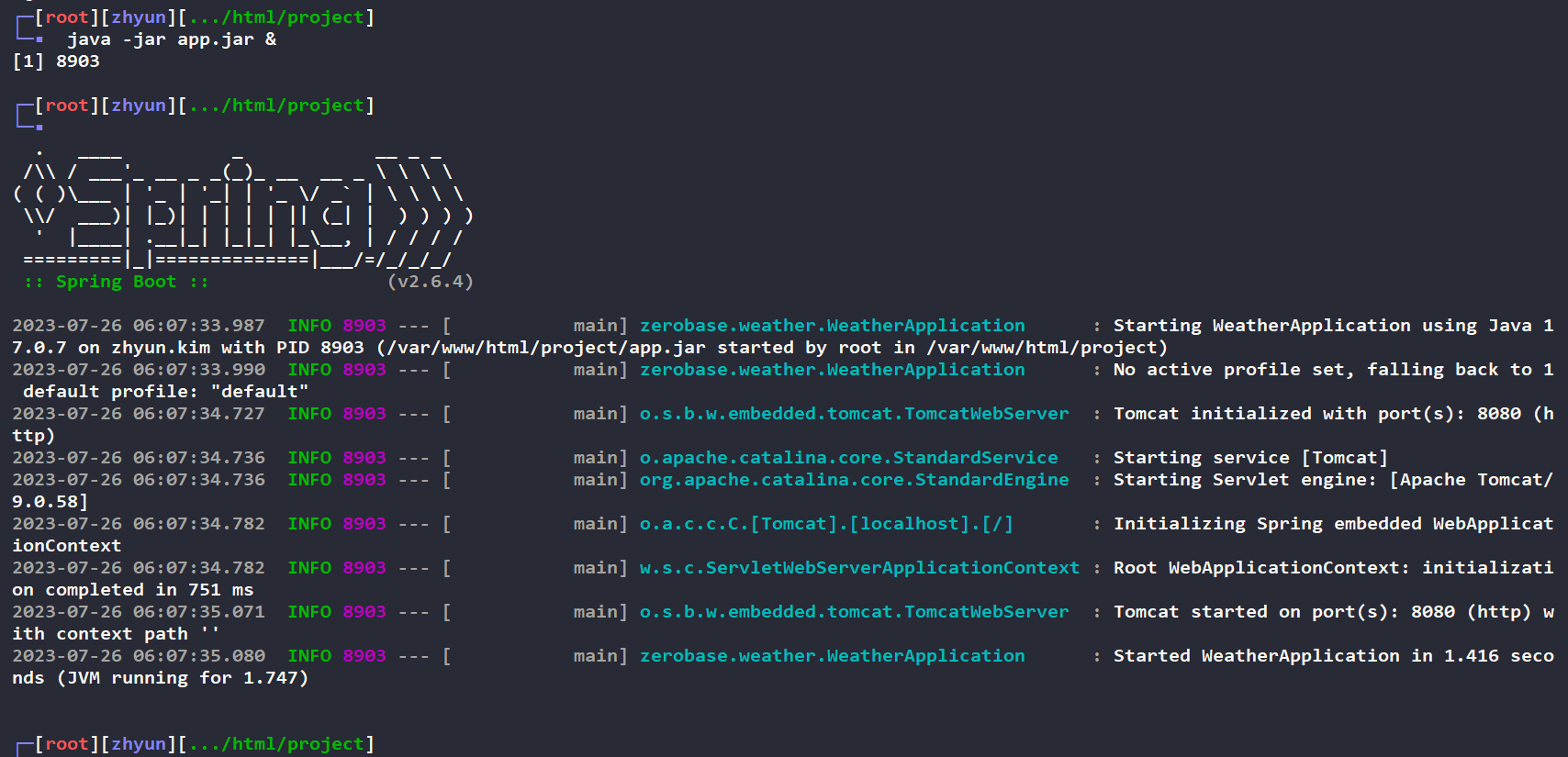Click timestamp '2023-07-26 06:07:35.071'

139,612
